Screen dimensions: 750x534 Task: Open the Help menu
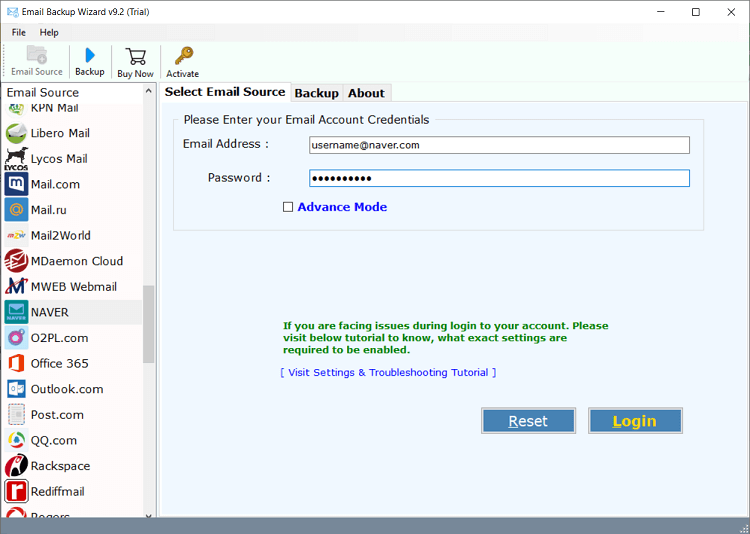tap(49, 33)
